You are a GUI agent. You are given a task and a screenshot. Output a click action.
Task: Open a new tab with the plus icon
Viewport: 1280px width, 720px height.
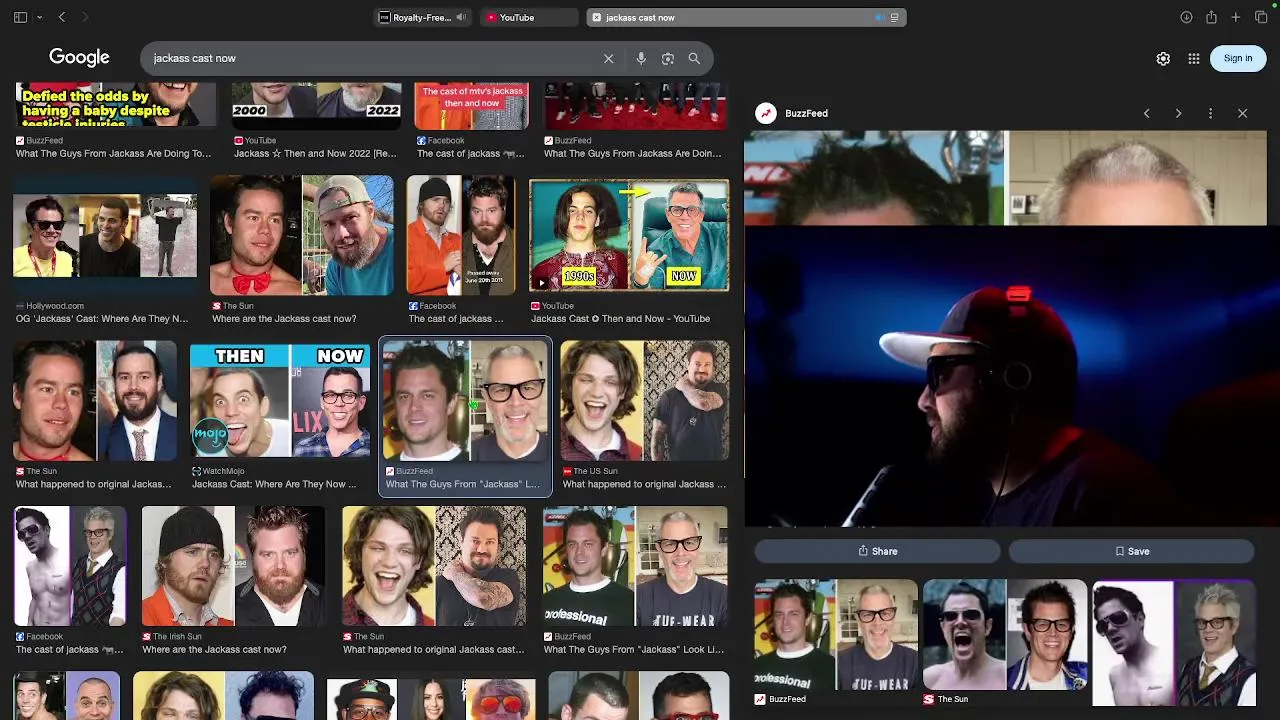coord(1236,17)
